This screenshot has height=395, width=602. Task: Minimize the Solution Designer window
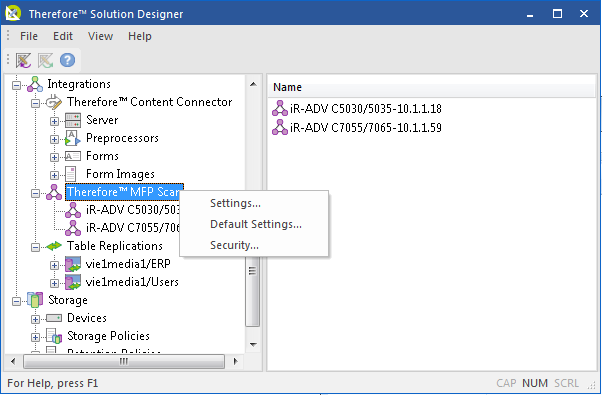coord(530,14)
